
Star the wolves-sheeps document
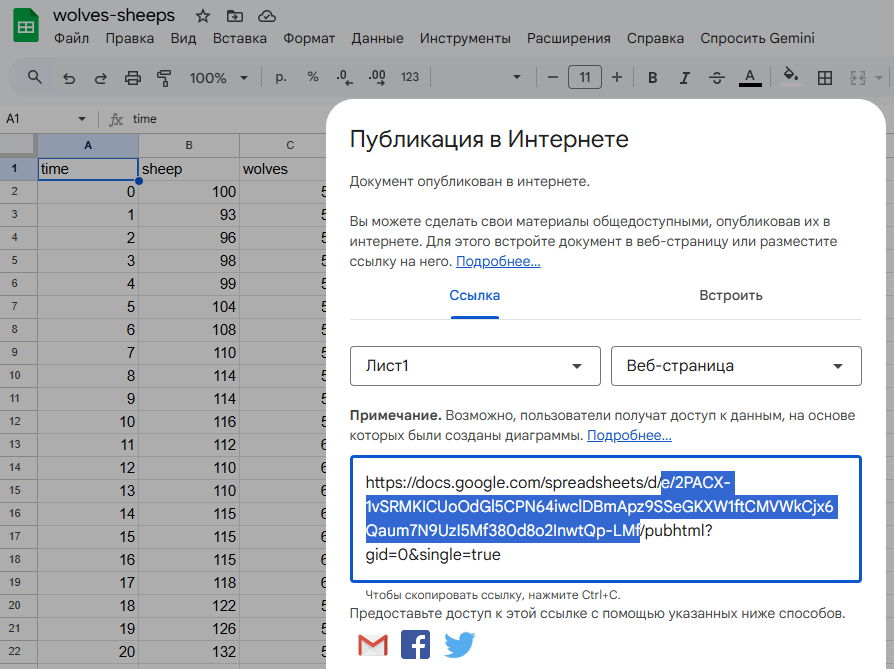pos(203,16)
